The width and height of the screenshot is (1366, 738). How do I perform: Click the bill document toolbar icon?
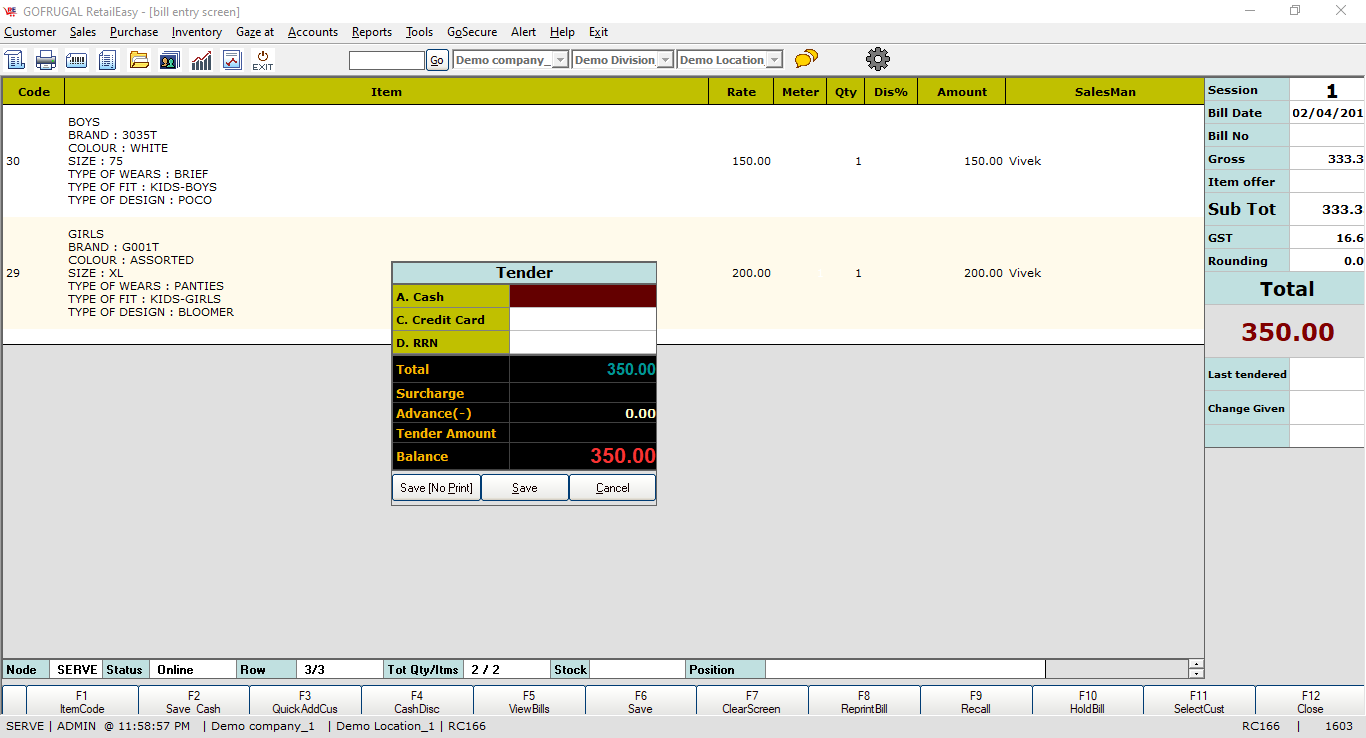tap(14, 60)
